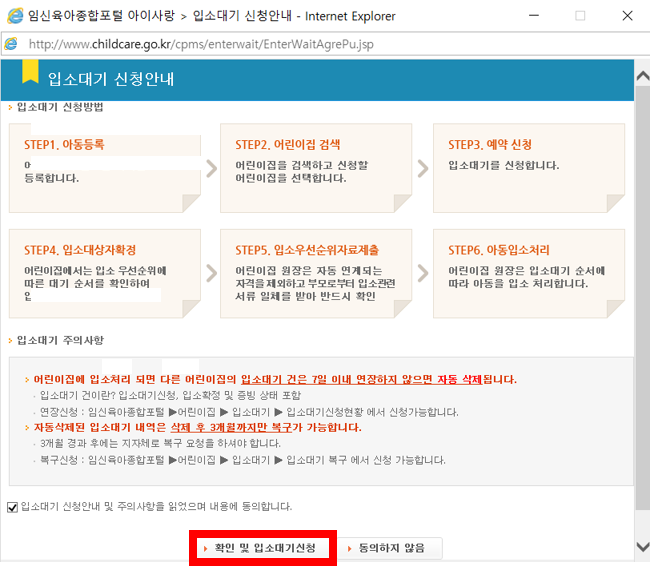Close the Internet Explorer window
Screen dimensions: 652x570
pyautogui.click(x=627, y=16)
